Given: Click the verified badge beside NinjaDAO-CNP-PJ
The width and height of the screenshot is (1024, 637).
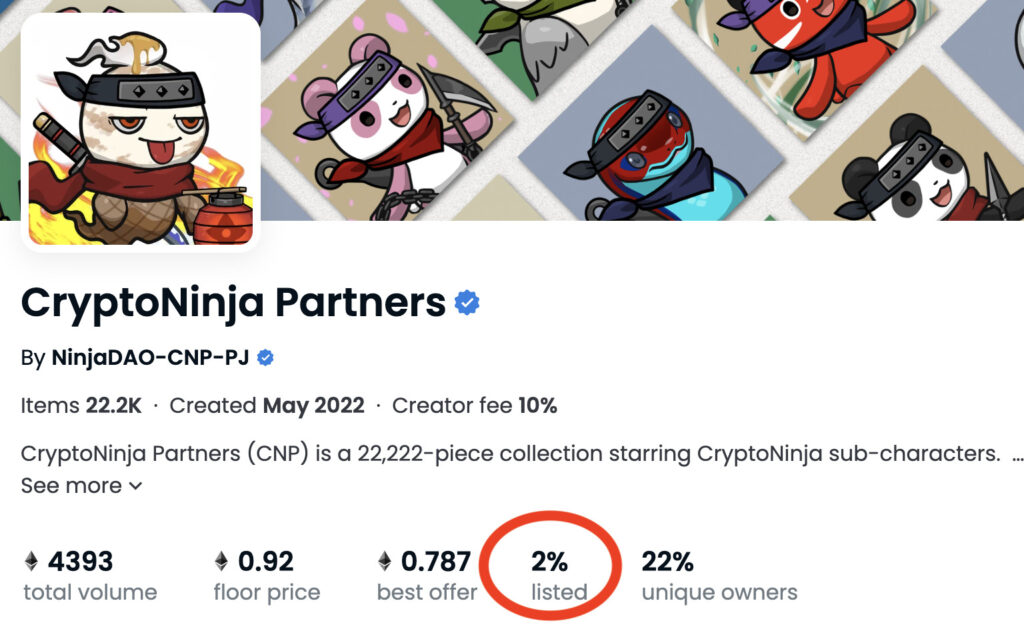Looking at the screenshot, I should [x=266, y=358].
